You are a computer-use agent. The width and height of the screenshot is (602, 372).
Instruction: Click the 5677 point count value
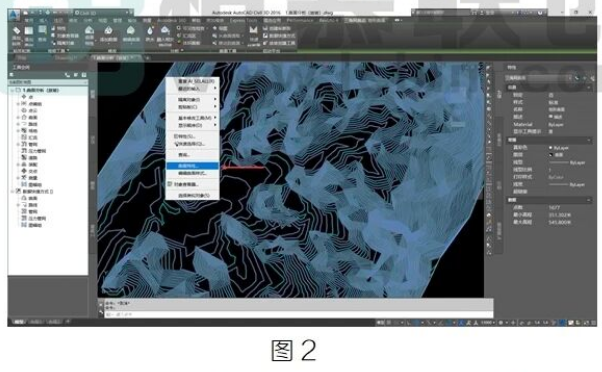pyautogui.click(x=554, y=208)
